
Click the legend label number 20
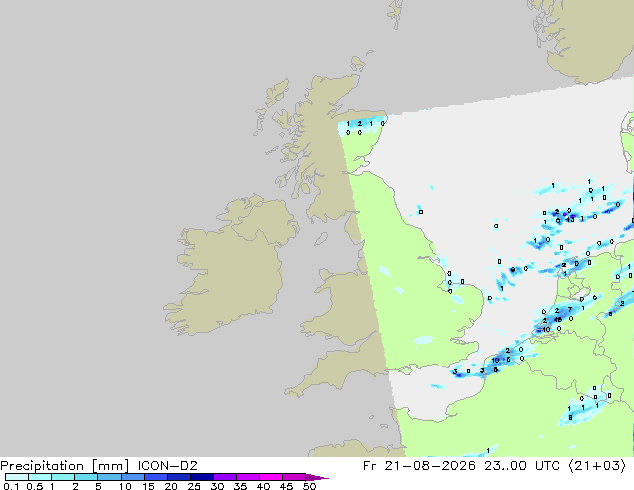(171, 486)
